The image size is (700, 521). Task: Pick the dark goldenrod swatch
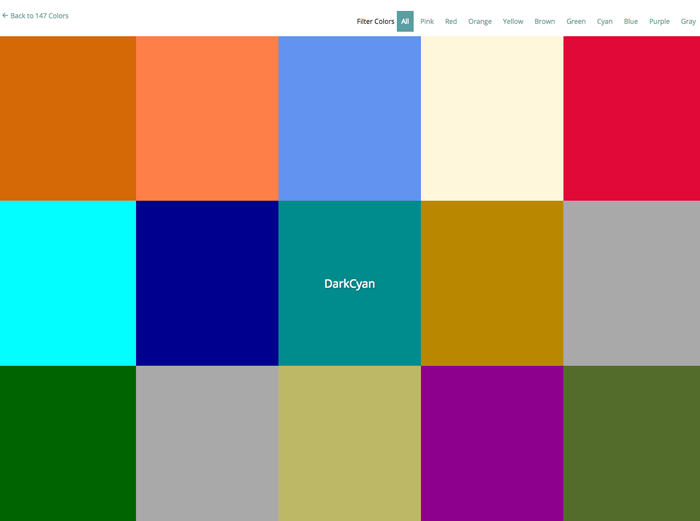coord(492,283)
